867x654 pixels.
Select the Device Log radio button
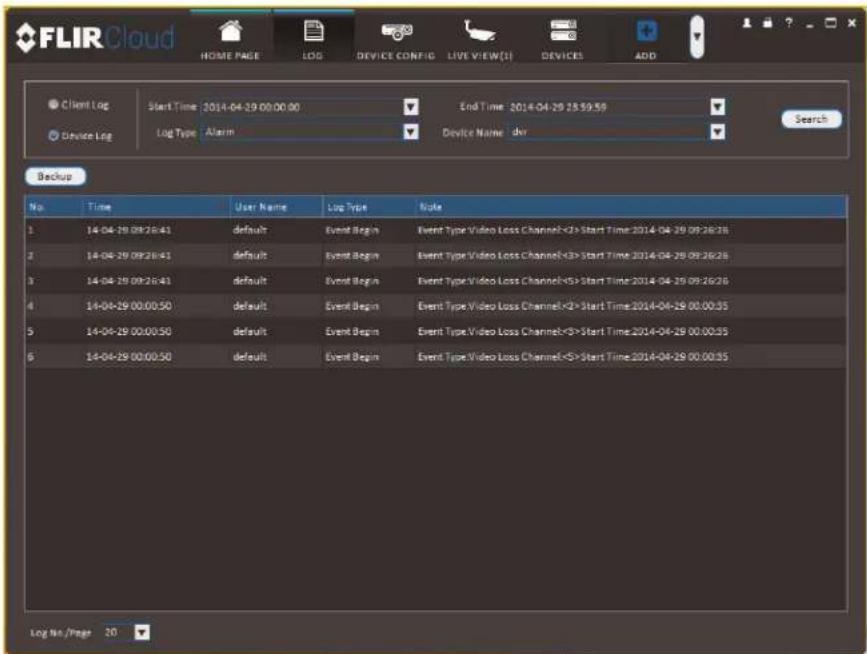(54, 135)
